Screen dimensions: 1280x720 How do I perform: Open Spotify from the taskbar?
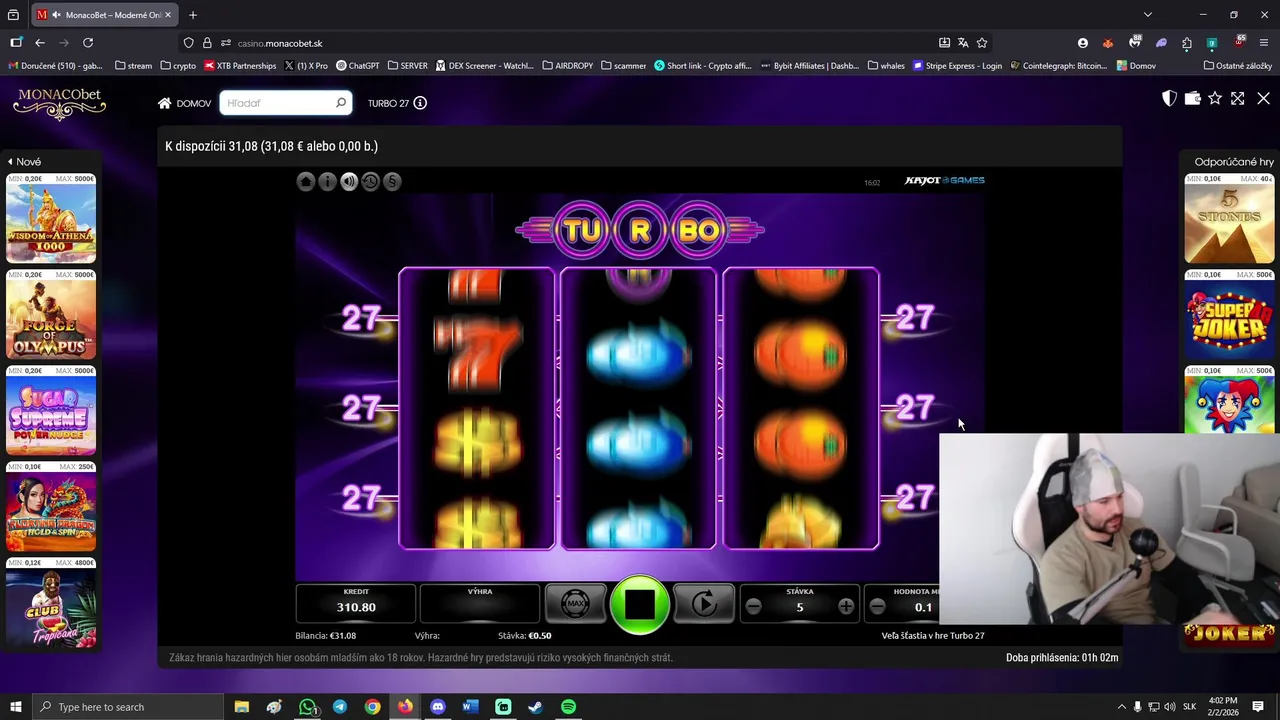[x=568, y=707]
